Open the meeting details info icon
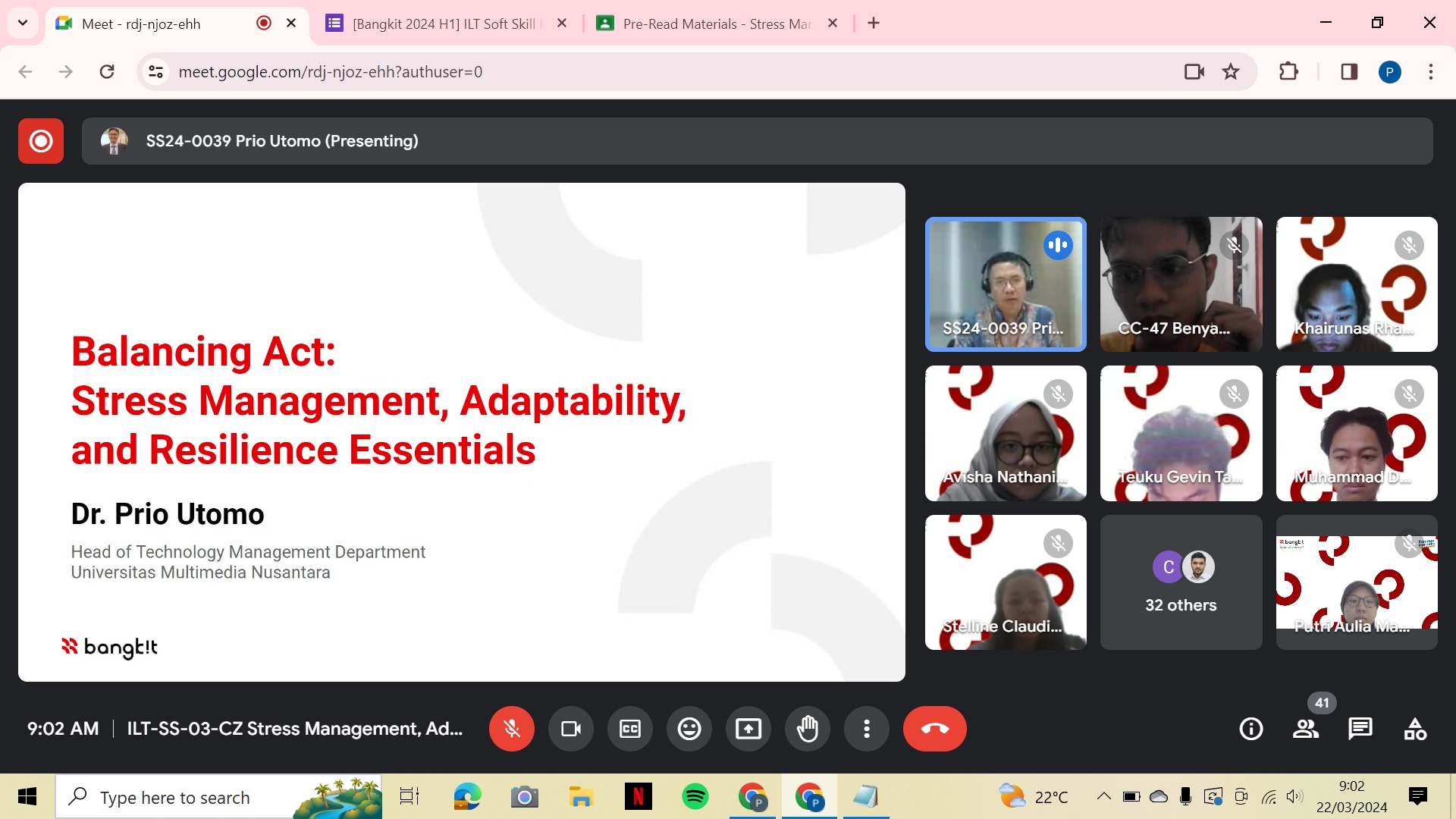 [1250, 729]
